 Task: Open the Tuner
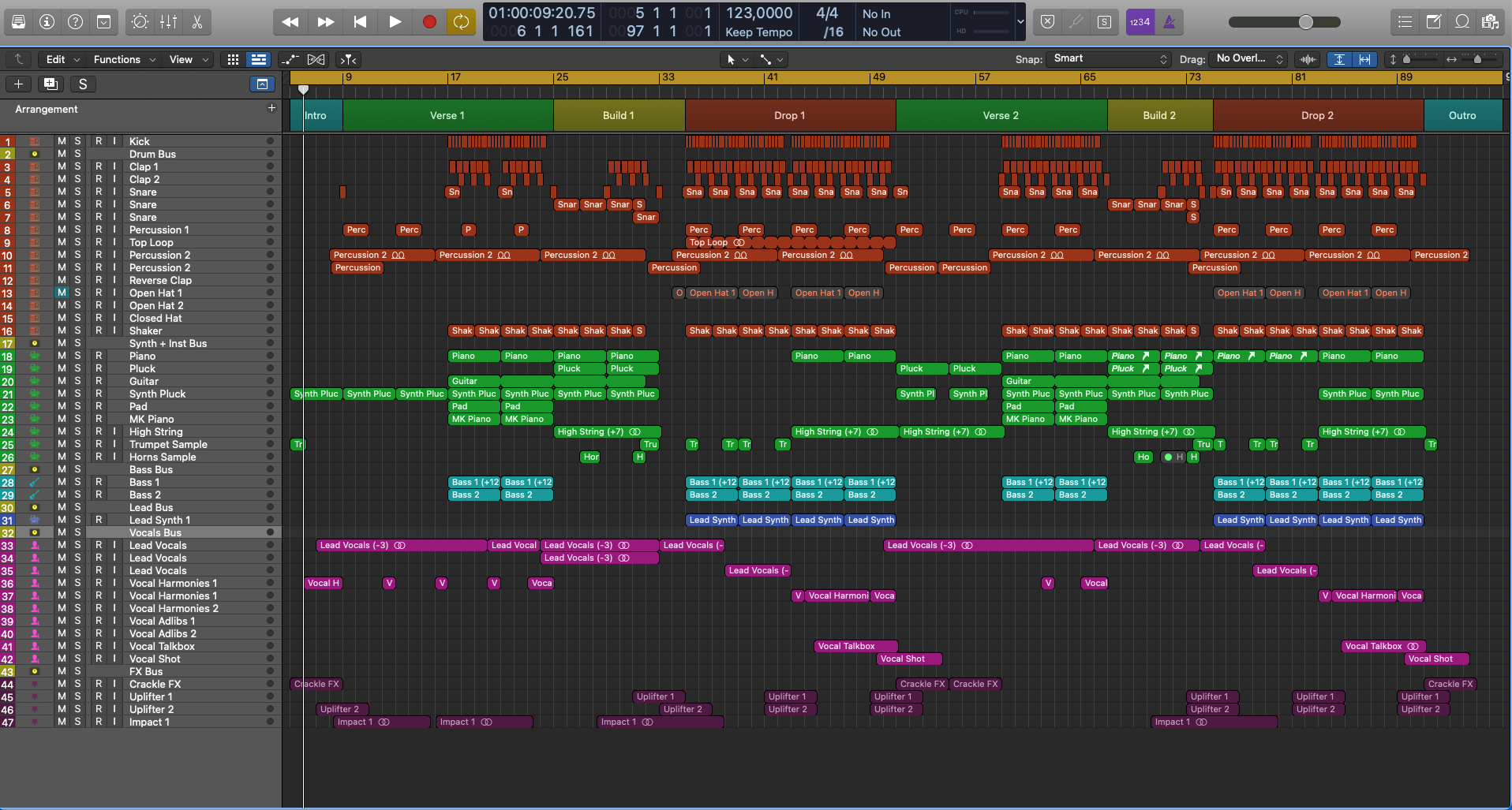(x=1076, y=22)
